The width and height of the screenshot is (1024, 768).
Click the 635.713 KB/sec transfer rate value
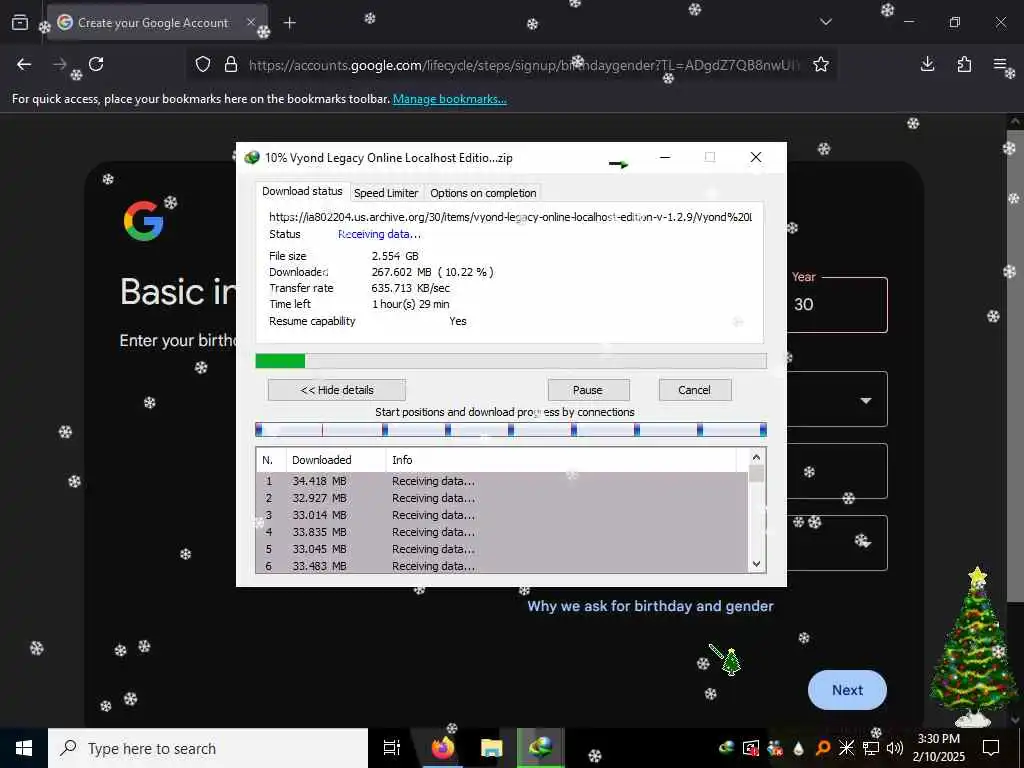click(x=410, y=288)
